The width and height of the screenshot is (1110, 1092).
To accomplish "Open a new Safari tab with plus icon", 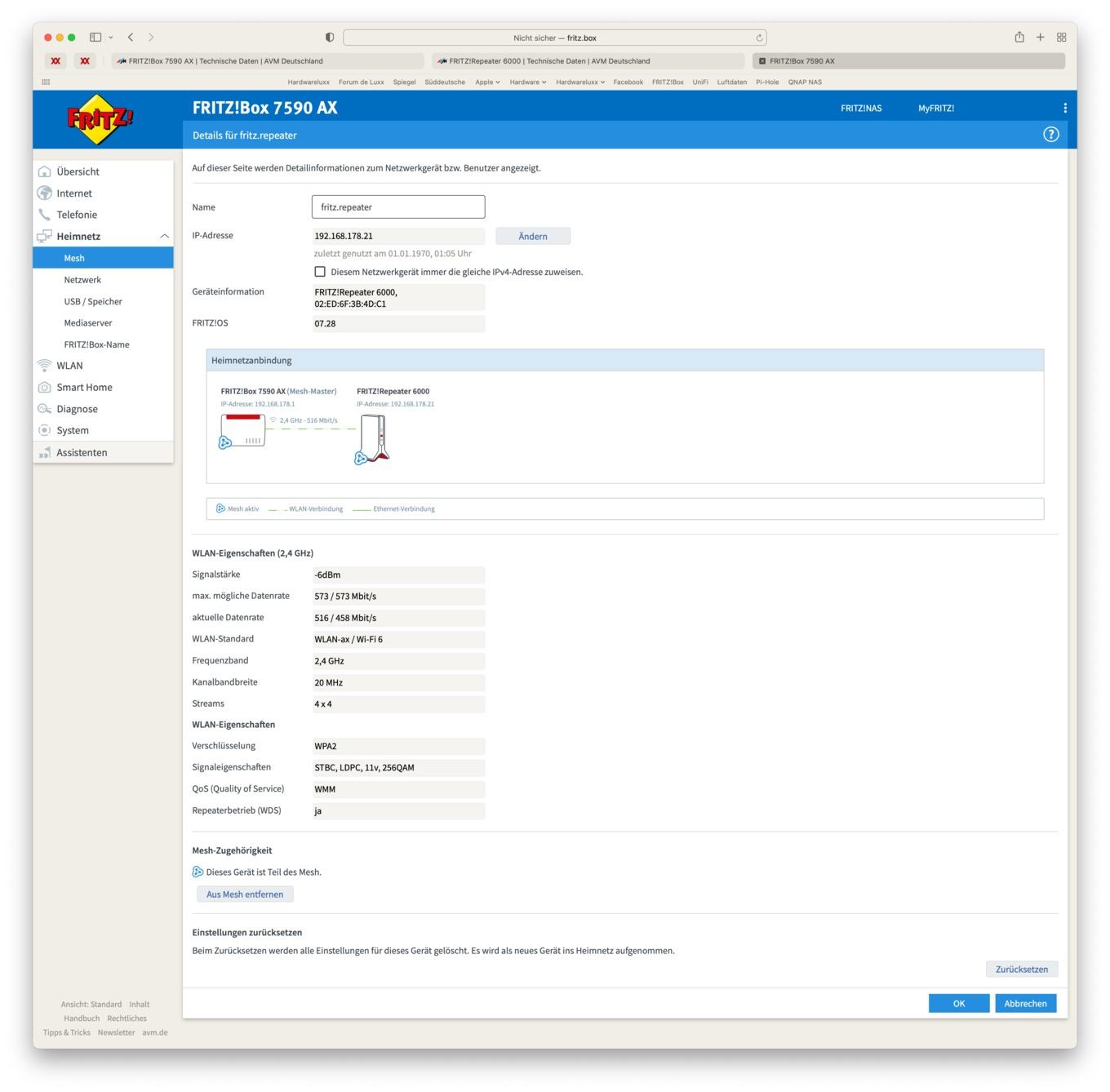I will (x=1041, y=37).
